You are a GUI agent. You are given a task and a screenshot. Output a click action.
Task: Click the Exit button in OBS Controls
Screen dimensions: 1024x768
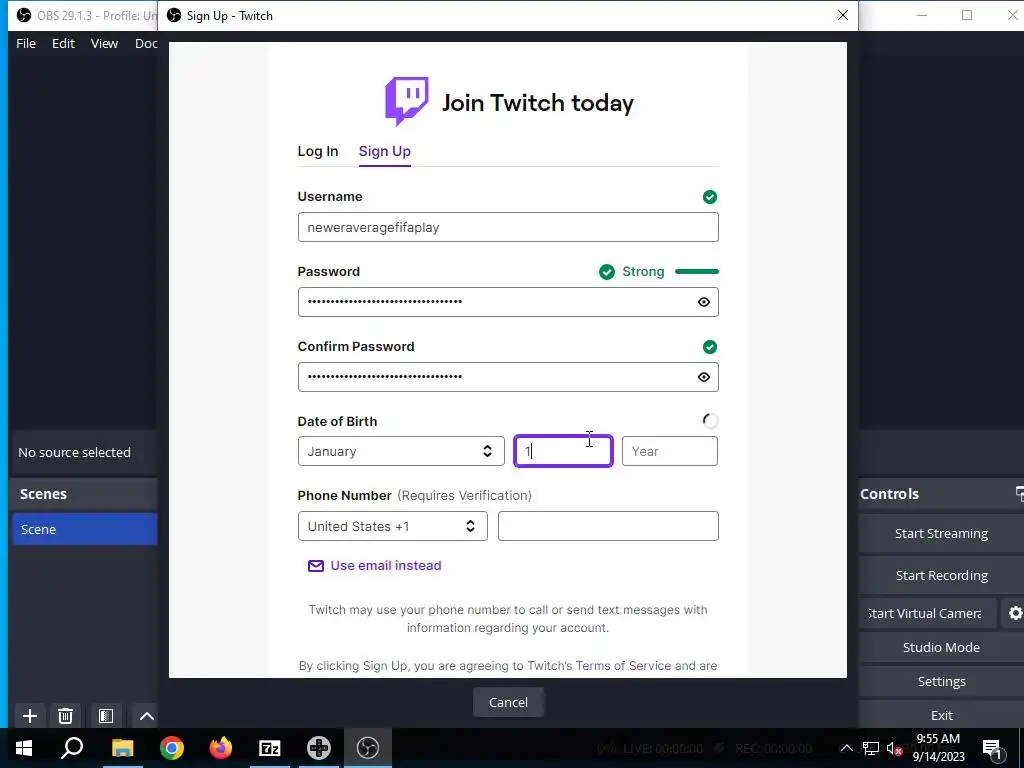tap(941, 715)
